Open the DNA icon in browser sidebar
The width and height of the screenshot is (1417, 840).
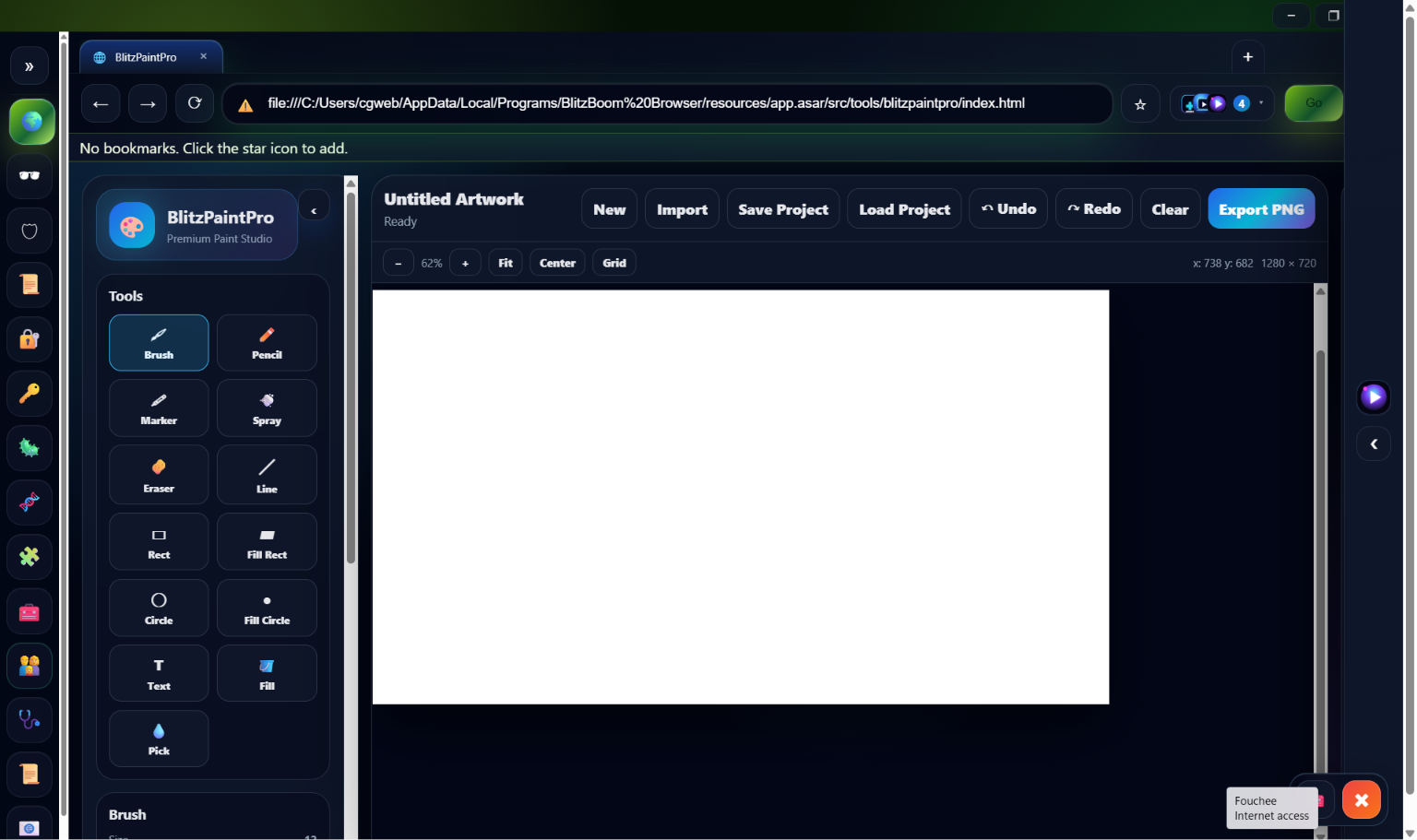30,503
